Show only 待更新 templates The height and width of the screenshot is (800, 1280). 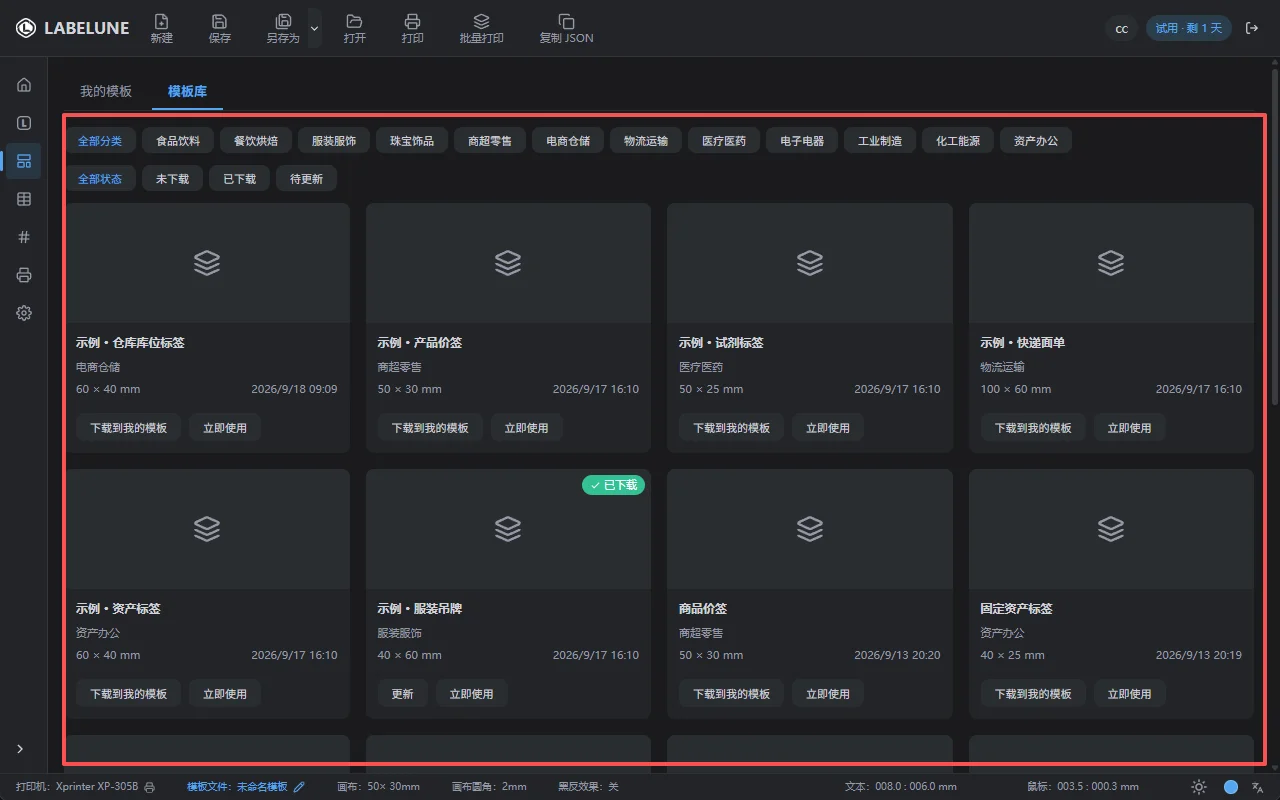coord(306,179)
